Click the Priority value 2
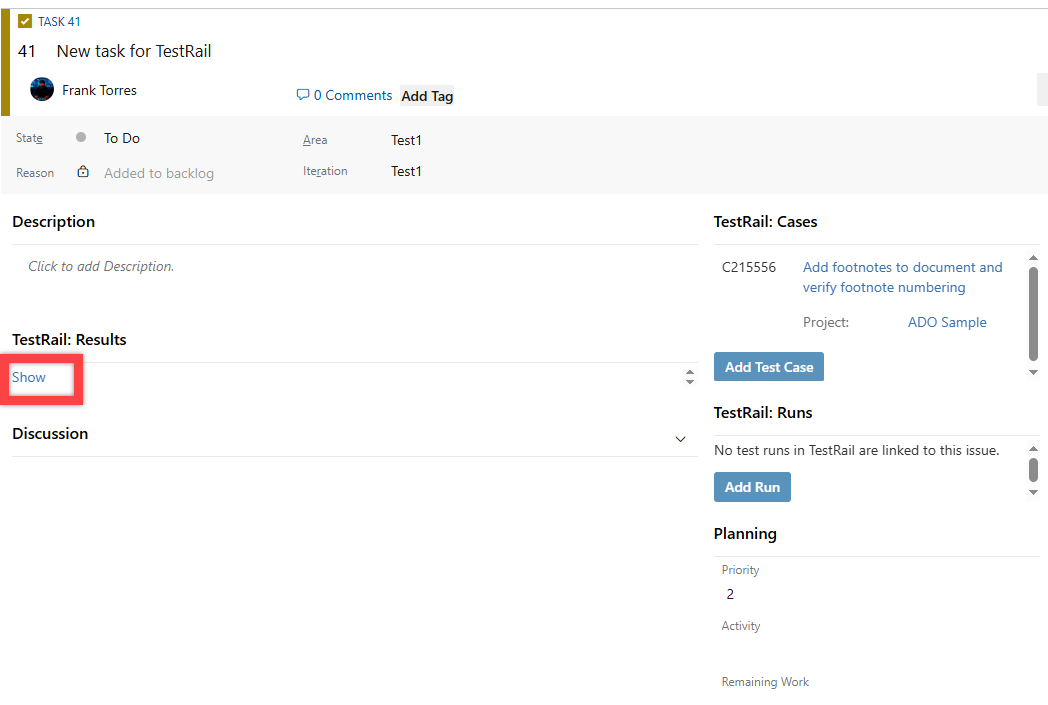The image size is (1048, 705). [730, 594]
